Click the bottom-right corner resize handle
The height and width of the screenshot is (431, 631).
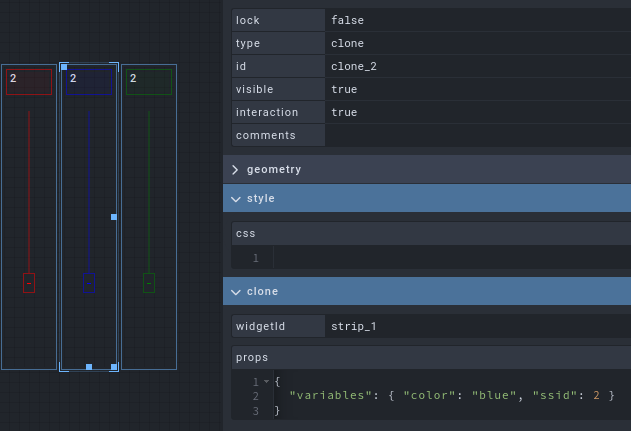[x=114, y=367]
